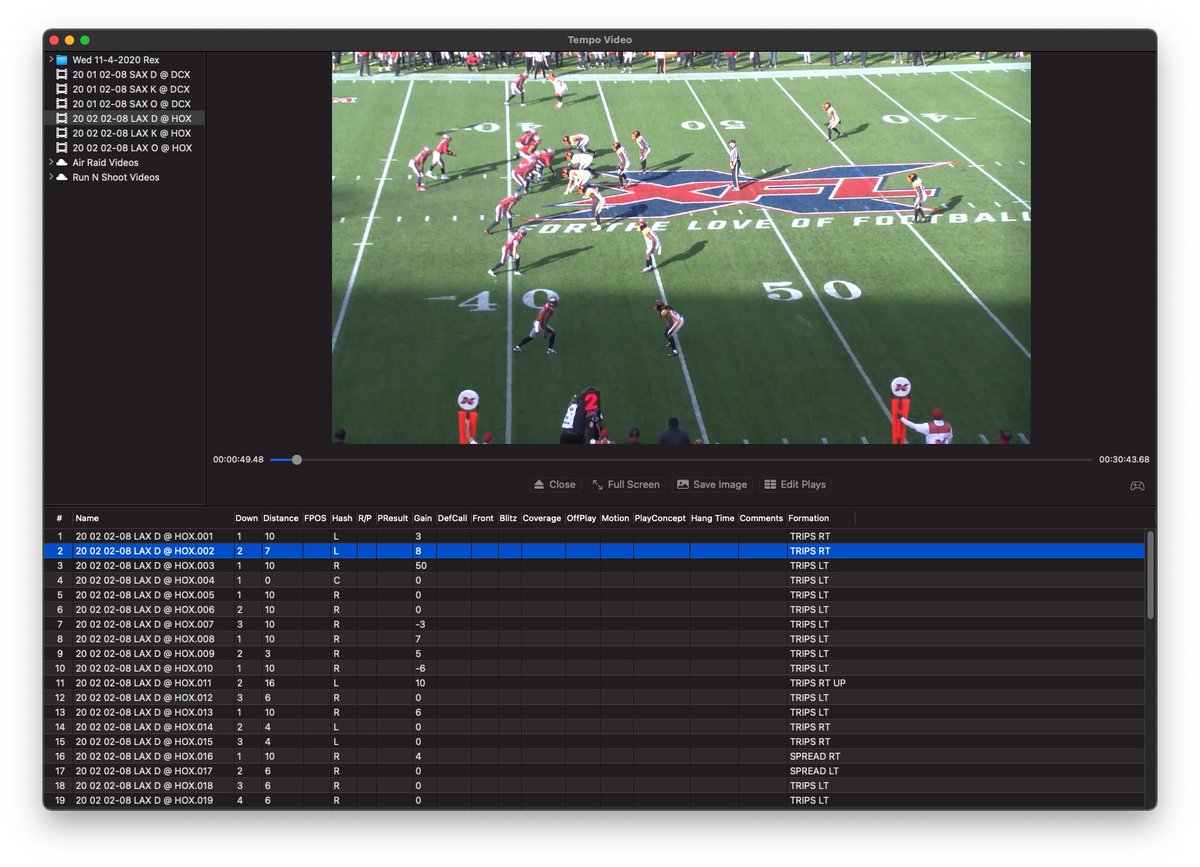The image size is (1200, 867).
Task: Click the OffPlay column header
Action: click(581, 518)
